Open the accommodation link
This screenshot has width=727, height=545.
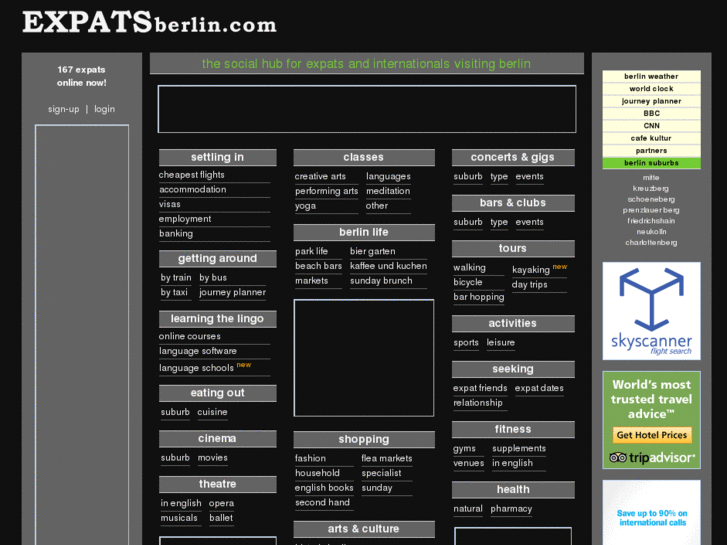pyautogui.click(x=193, y=189)
